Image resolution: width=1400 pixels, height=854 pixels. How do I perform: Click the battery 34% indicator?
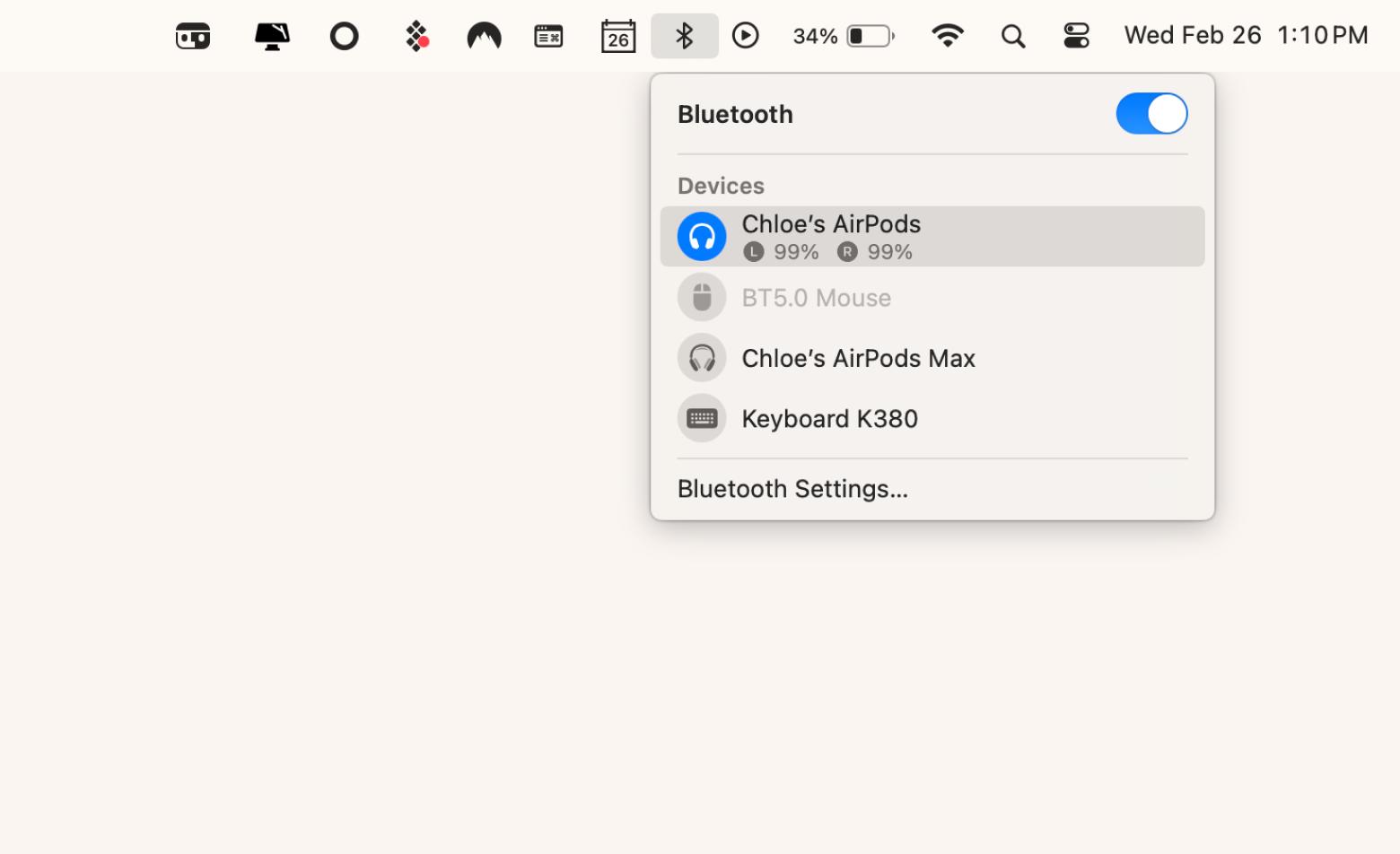(x=844, y=36)
